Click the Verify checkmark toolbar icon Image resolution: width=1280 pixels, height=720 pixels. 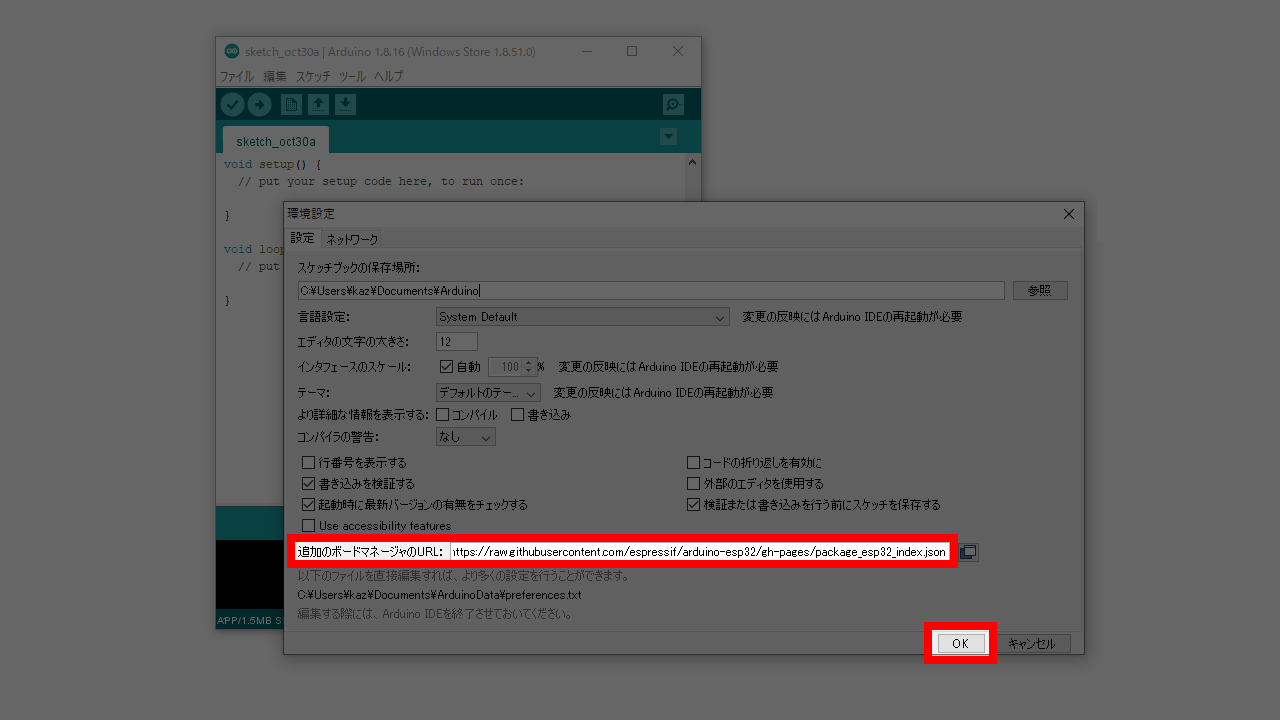point(232,104)
